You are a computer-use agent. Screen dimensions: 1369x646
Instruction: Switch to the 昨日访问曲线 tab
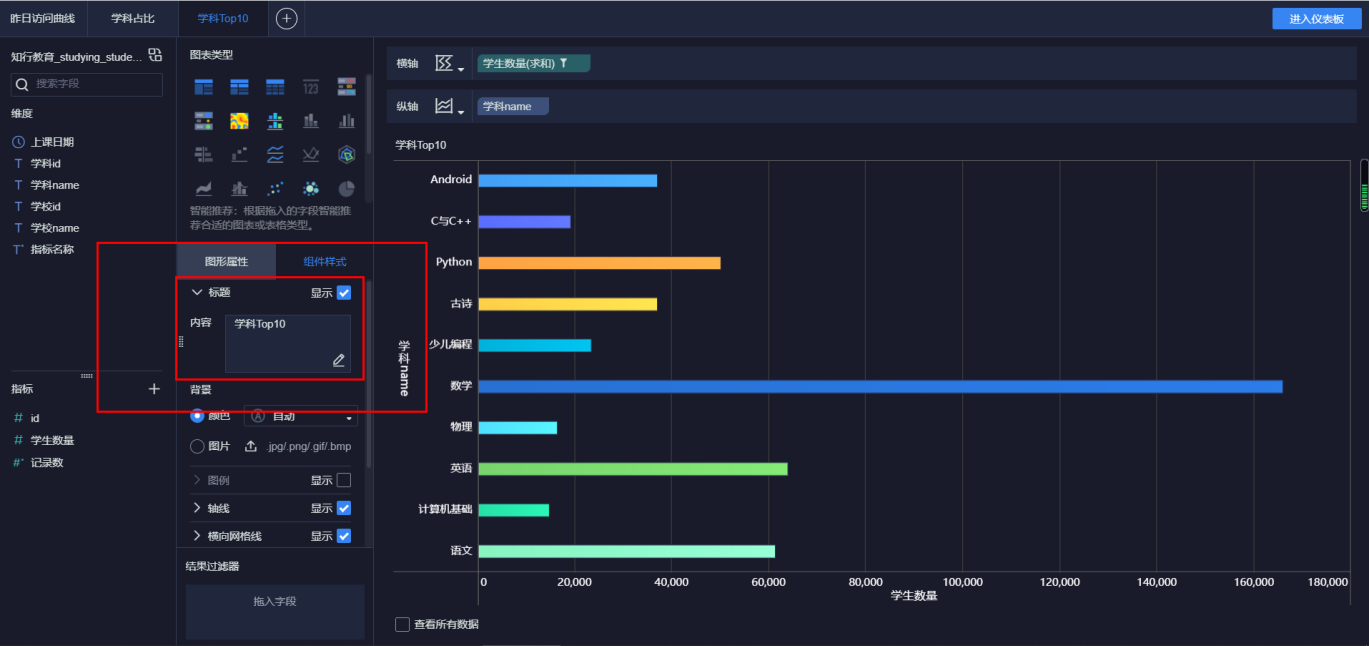[43, 18]
